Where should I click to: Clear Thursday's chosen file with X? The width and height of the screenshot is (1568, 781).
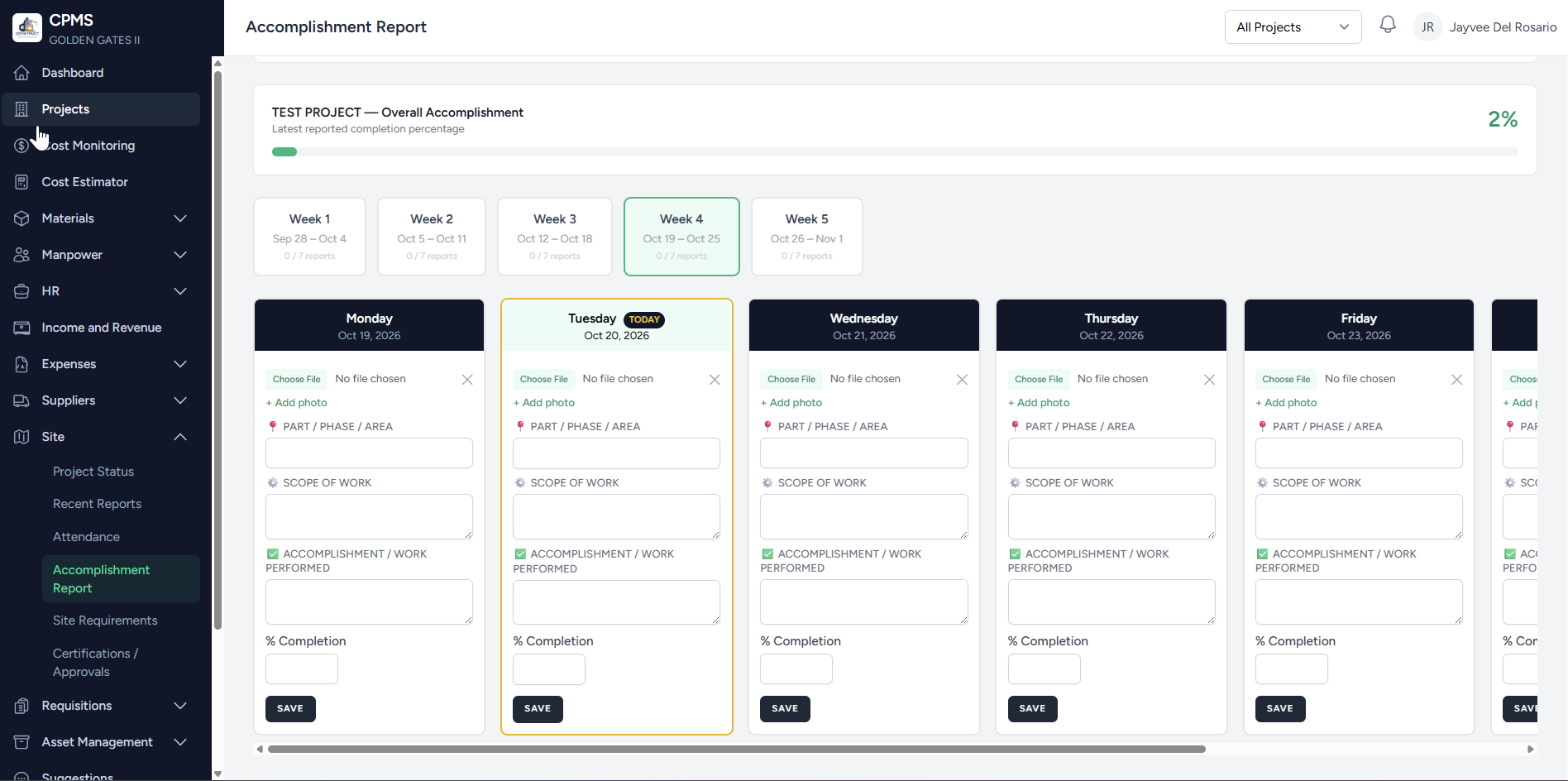coord(1209,380)
